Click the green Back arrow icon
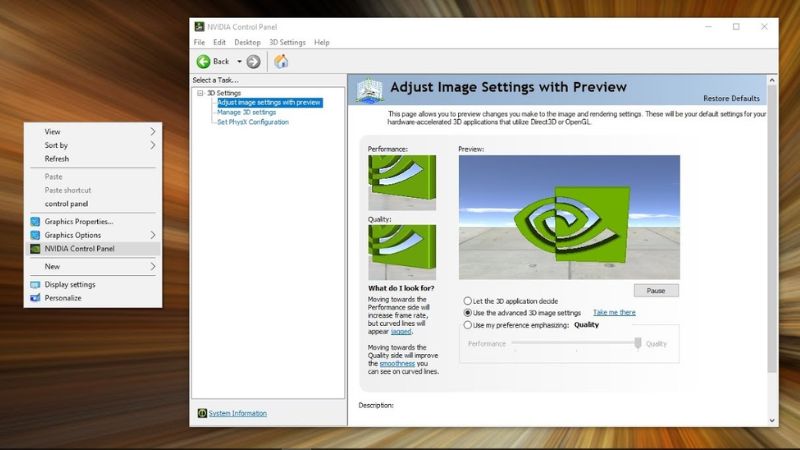The width and height of the screenshot is (800, 450). click(x=203, y=61)
